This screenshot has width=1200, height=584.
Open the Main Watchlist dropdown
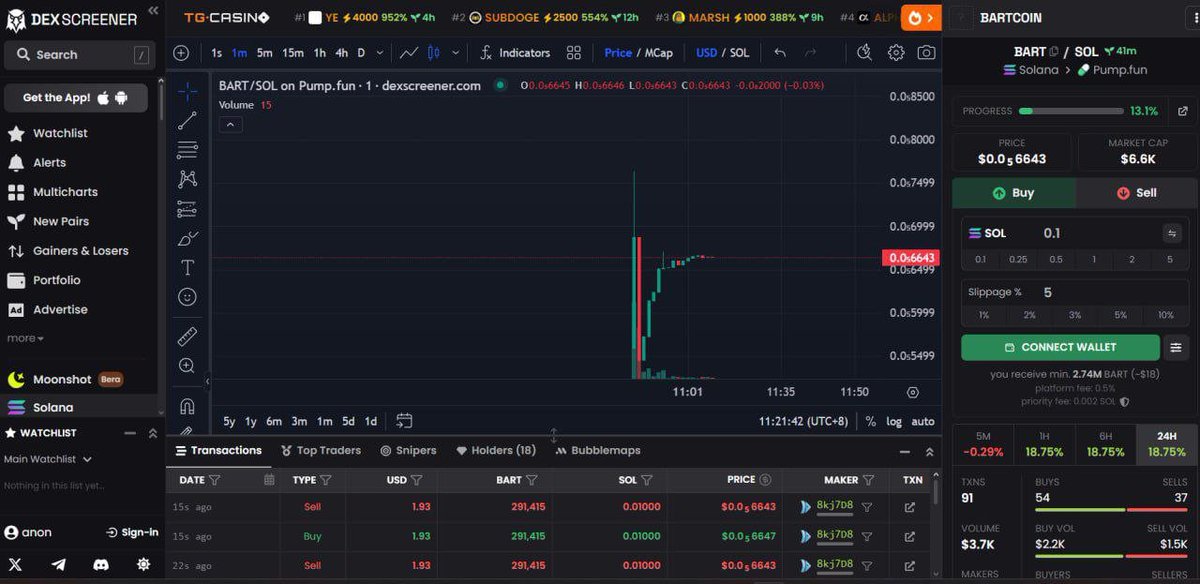pos(48,459)
